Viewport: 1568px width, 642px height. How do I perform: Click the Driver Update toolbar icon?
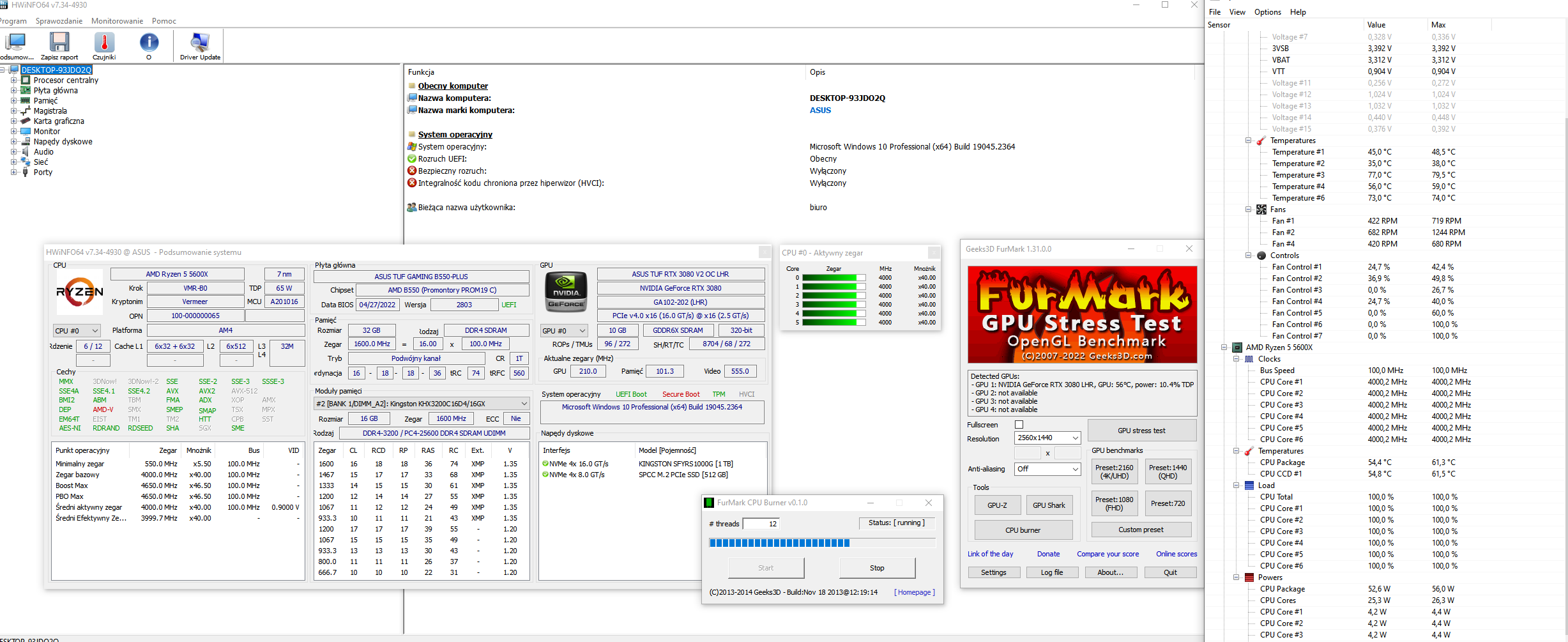[x=200, y=43]
